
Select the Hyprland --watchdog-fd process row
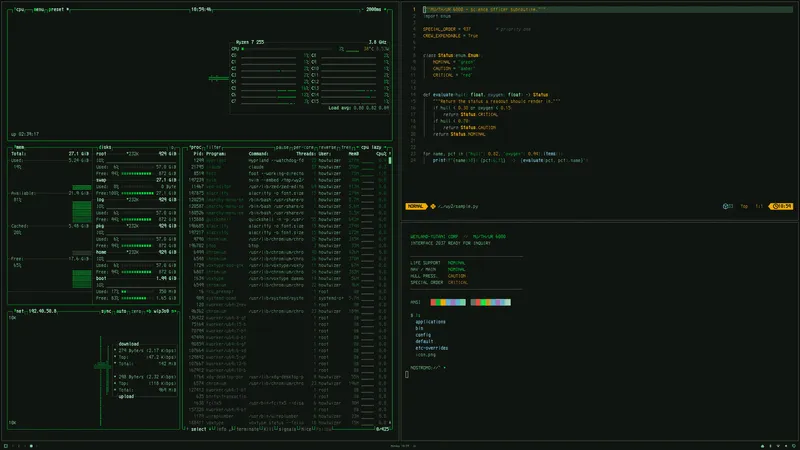point(289,160)
